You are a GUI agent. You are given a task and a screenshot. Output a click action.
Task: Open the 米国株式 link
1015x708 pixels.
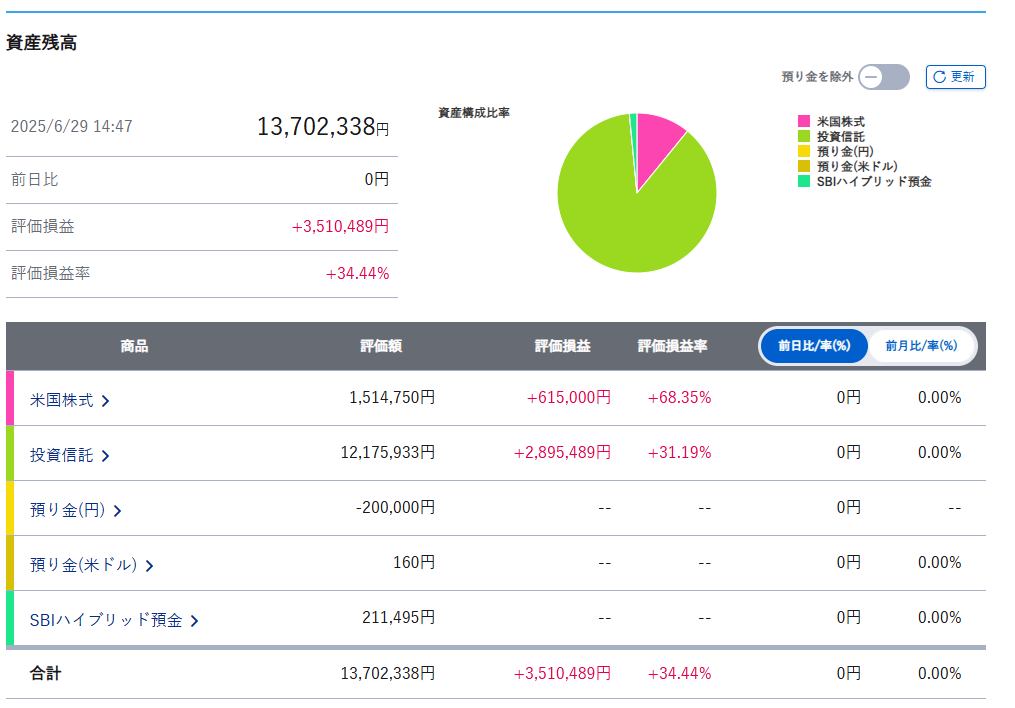pos(61,401)
